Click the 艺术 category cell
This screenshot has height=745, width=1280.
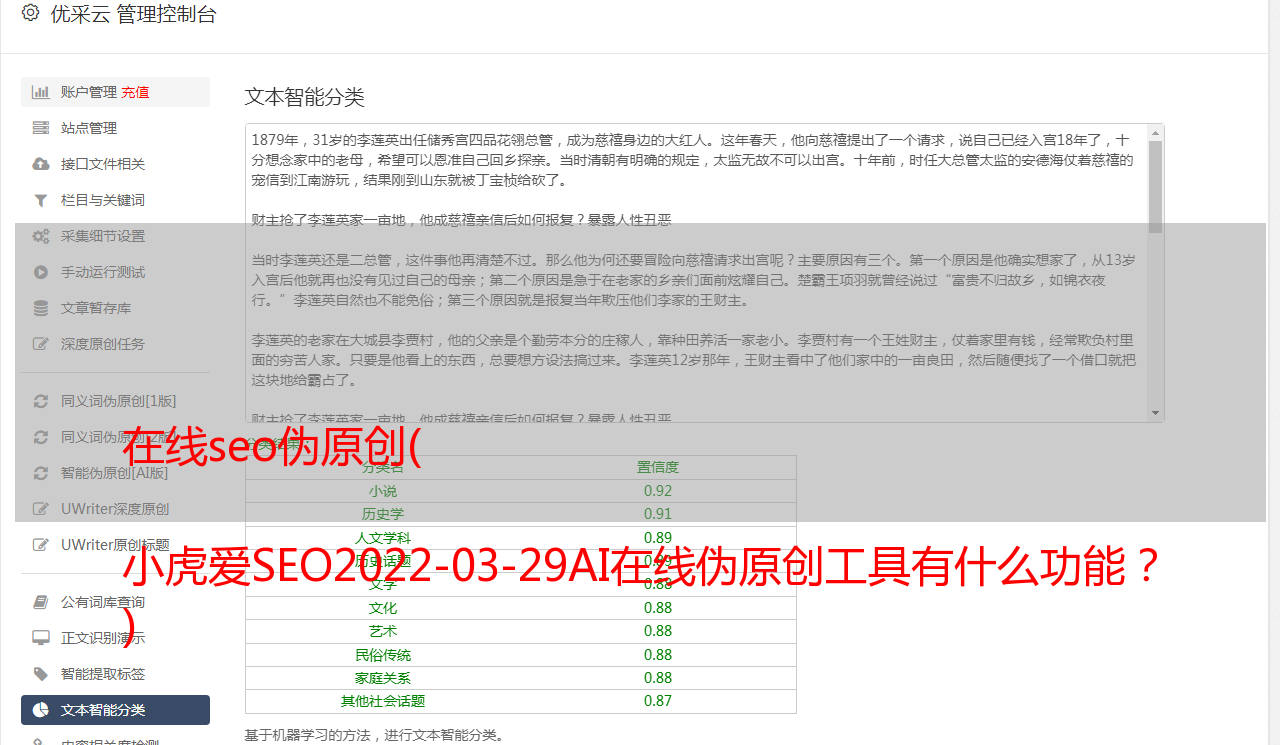(383, 631)
